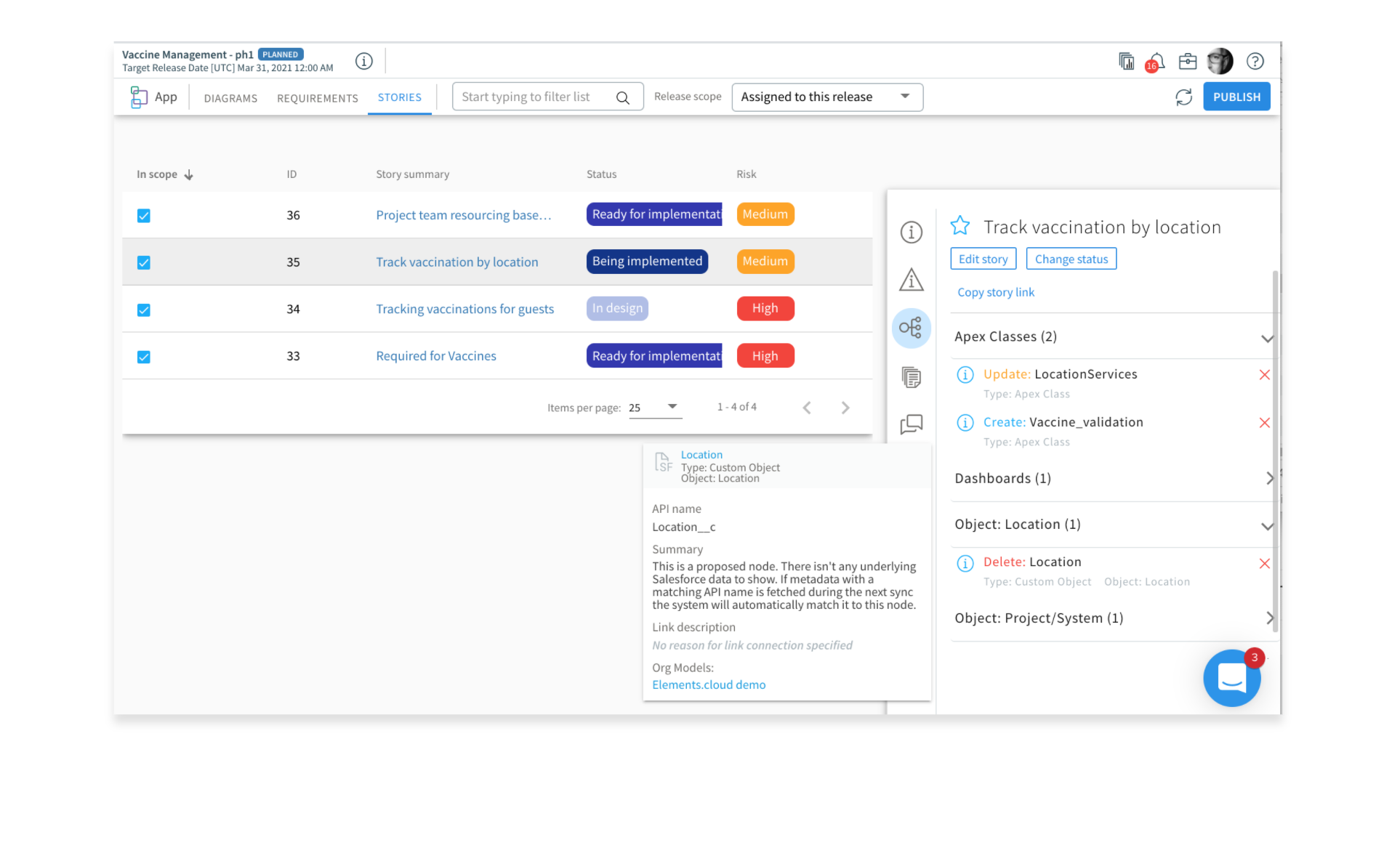Click the notifications bell icon
Screen dimensions: 1400x853
point(1156,61)
